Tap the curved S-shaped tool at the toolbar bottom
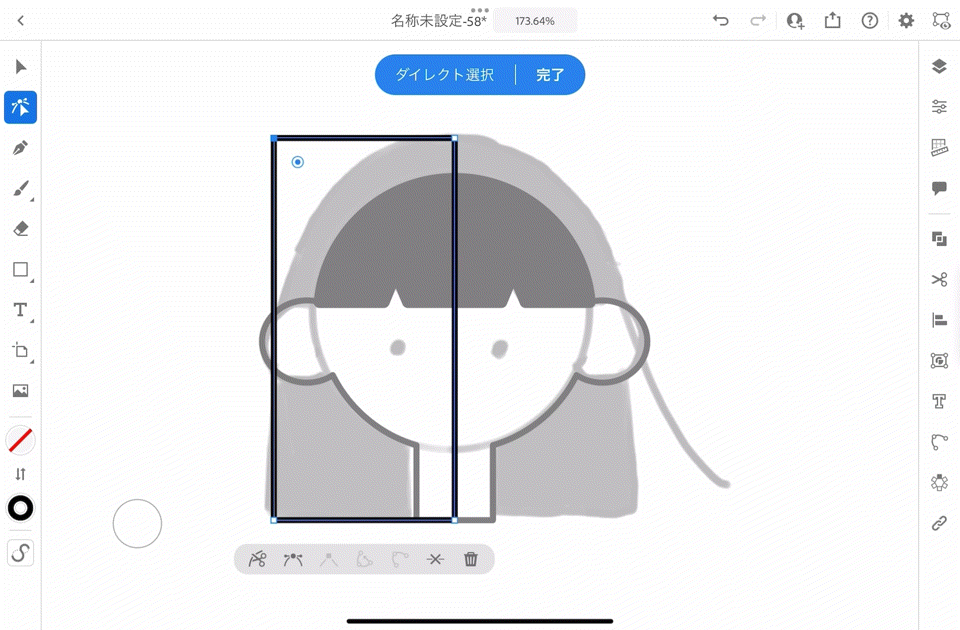This screenshot has width=960, height=630. click(x=20, y=553)
